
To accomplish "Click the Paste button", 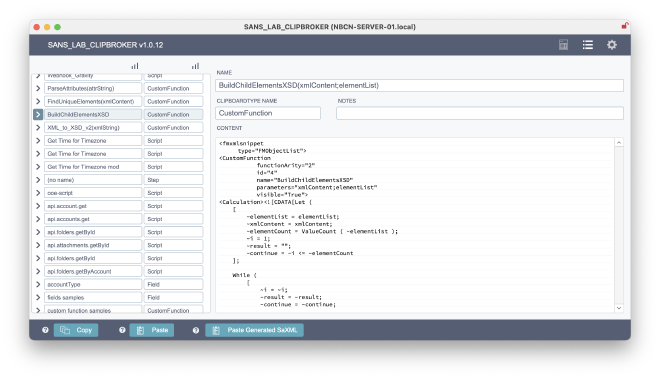I will 152,330.
